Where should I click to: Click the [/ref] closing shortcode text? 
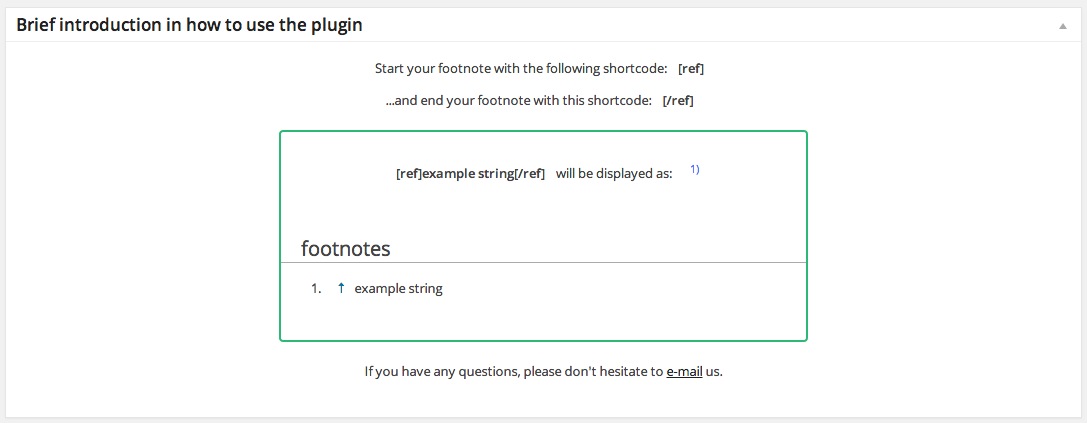point(678,101)
